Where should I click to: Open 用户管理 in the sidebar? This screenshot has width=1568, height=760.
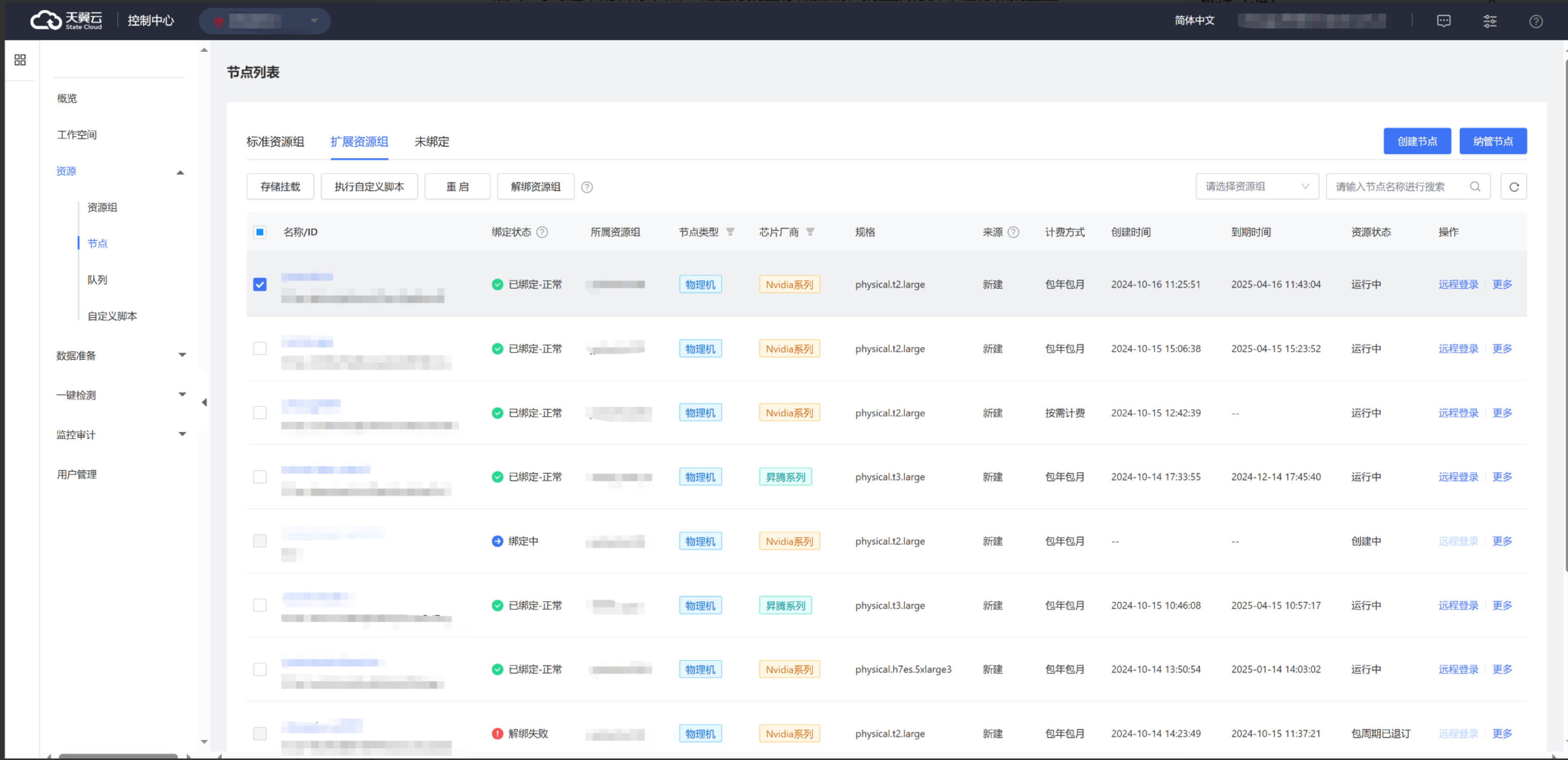pos(77,474)
